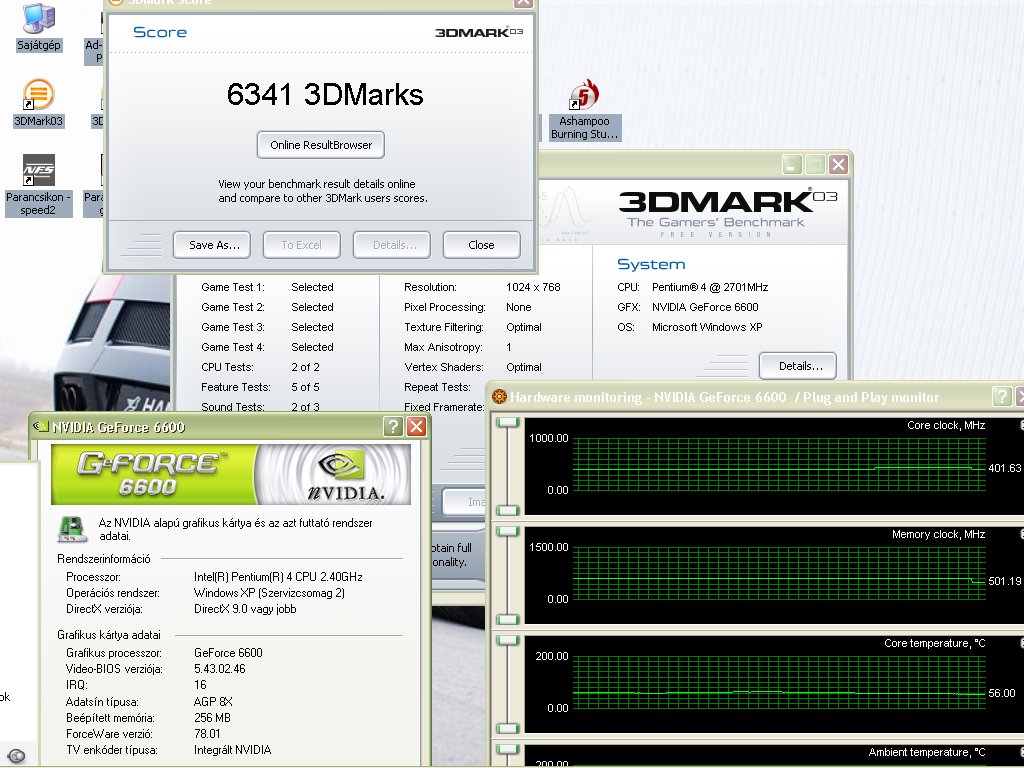Click help button in NVIDIA GeForce 6600 dialog
This screenshot has width=1024, height=768.
(393, 427)
